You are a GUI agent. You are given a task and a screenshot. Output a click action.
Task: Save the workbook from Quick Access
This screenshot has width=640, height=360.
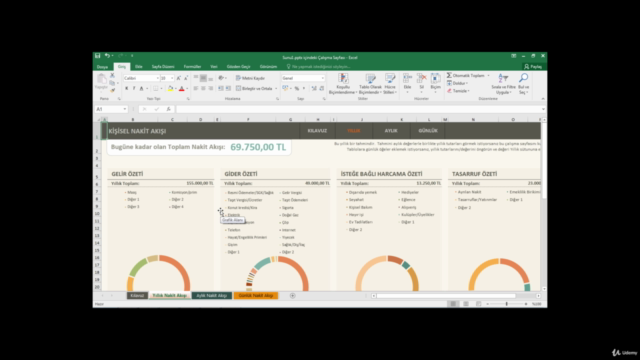(98, 56)
